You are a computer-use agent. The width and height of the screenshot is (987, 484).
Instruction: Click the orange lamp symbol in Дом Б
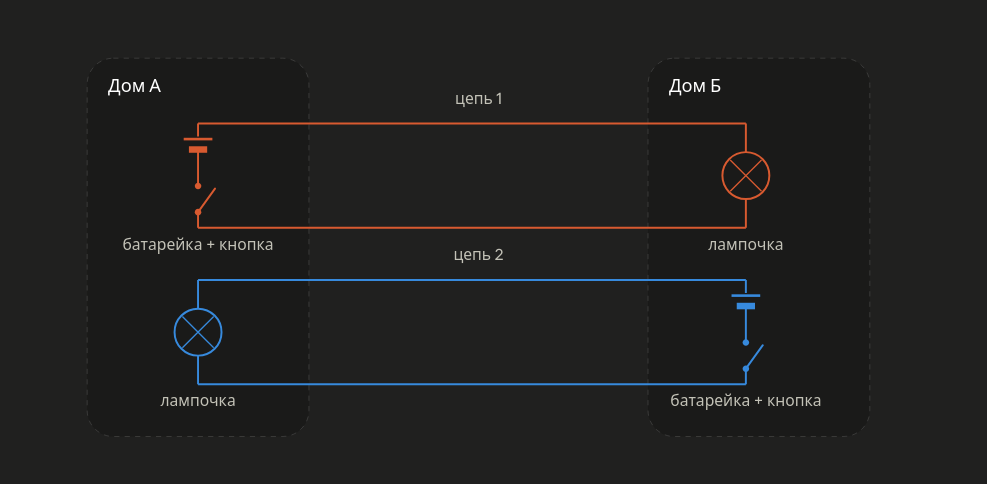click(745, 176)
